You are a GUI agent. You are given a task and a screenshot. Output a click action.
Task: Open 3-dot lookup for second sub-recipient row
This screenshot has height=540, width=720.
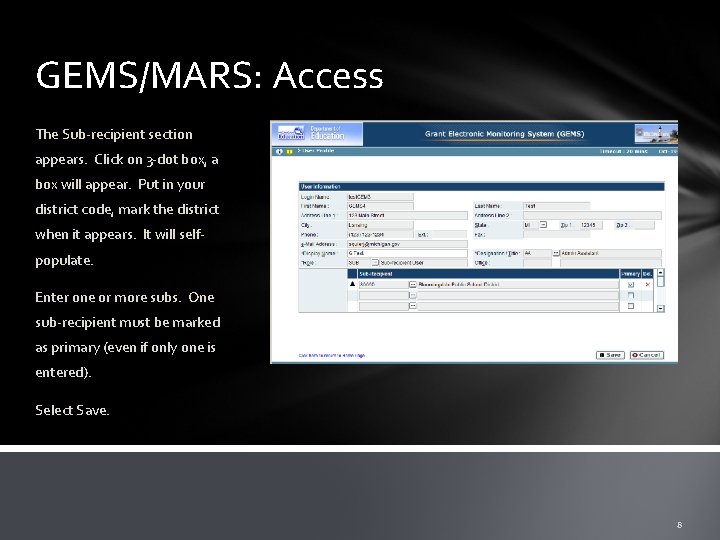pyautogui.click(x=412, y=295)
